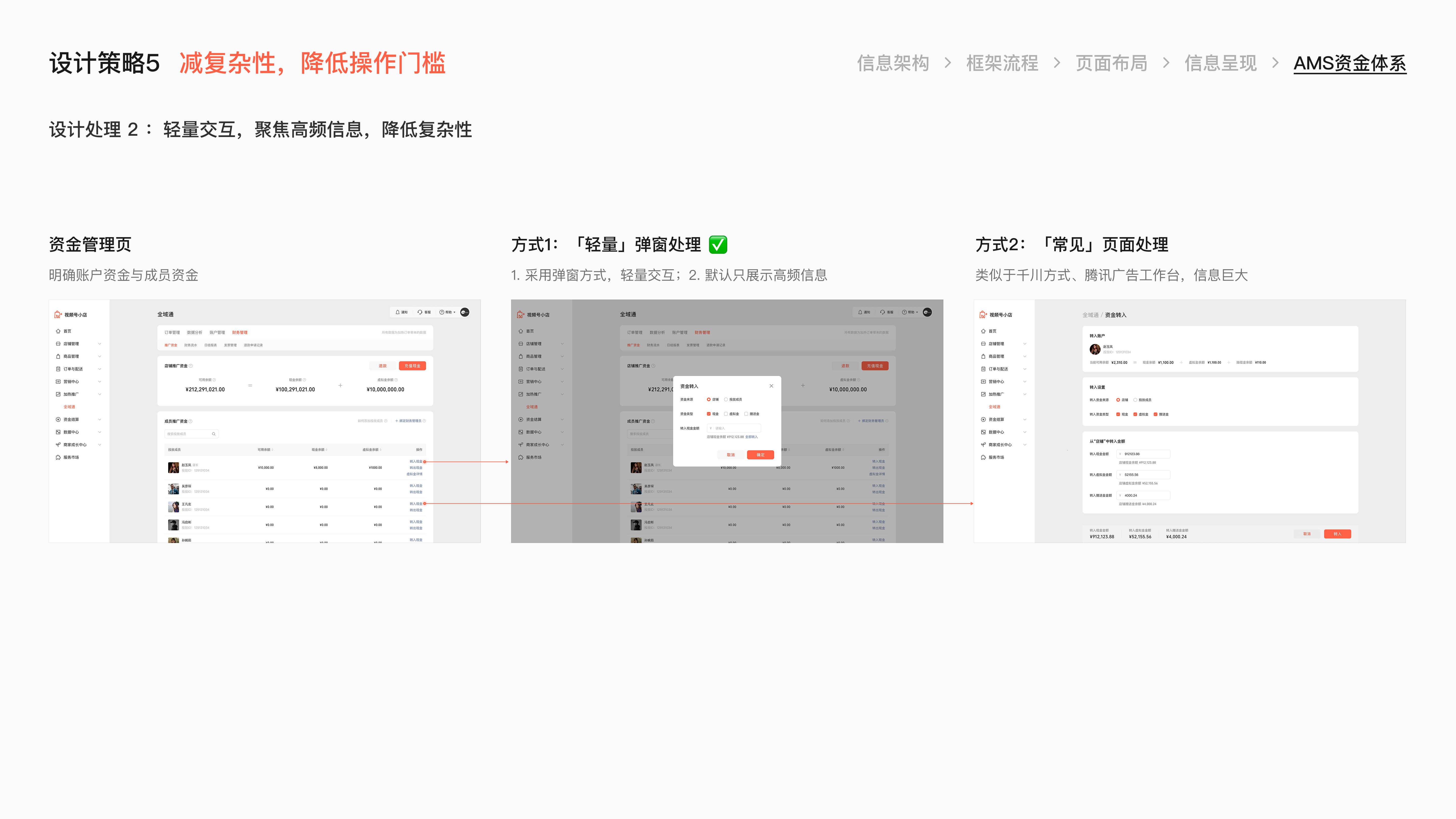This screenshot has width=1456, height=819.
Task: Check 赠送金 checkbox in 资金转入 dialog
Action: [746, 414]
